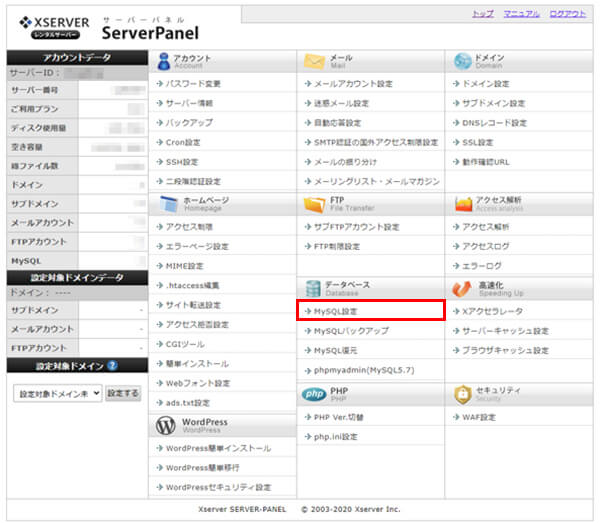Click the FTP folder icon

point(314,204)
